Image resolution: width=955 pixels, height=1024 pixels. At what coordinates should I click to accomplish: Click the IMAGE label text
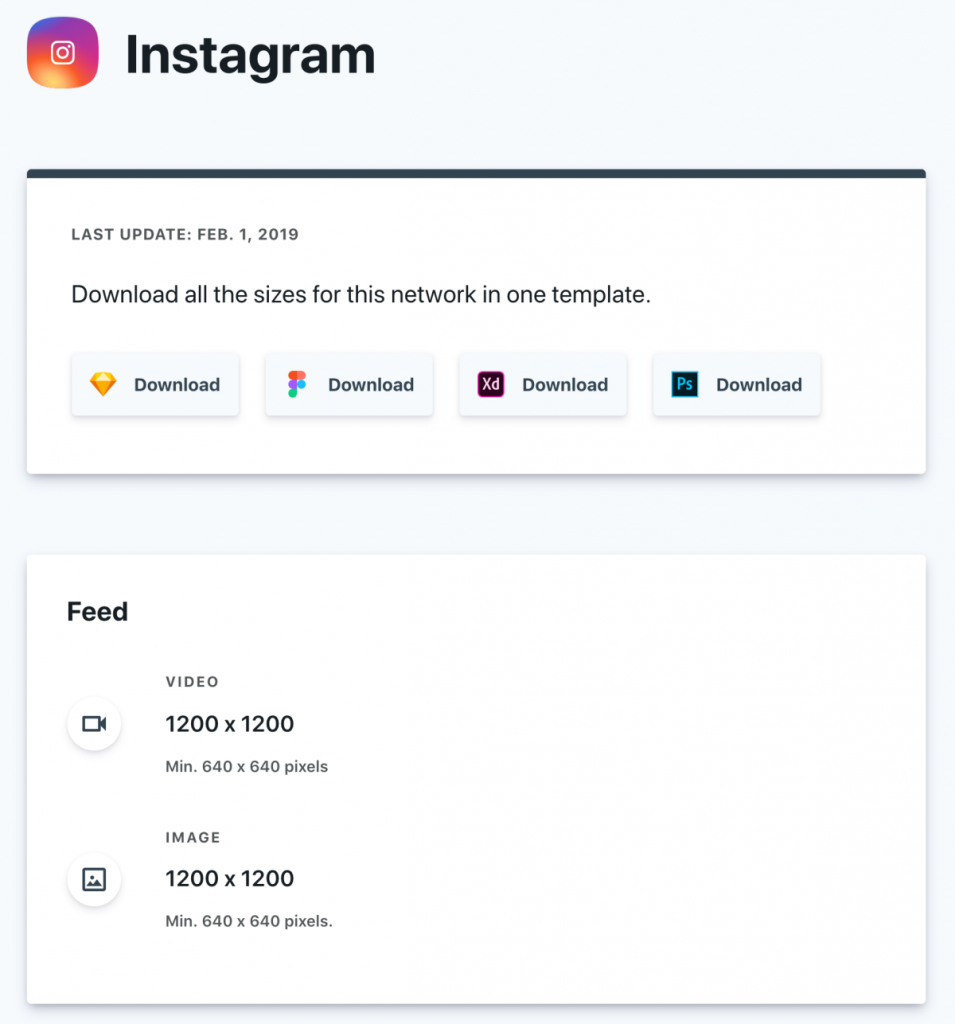click(192, 838)
